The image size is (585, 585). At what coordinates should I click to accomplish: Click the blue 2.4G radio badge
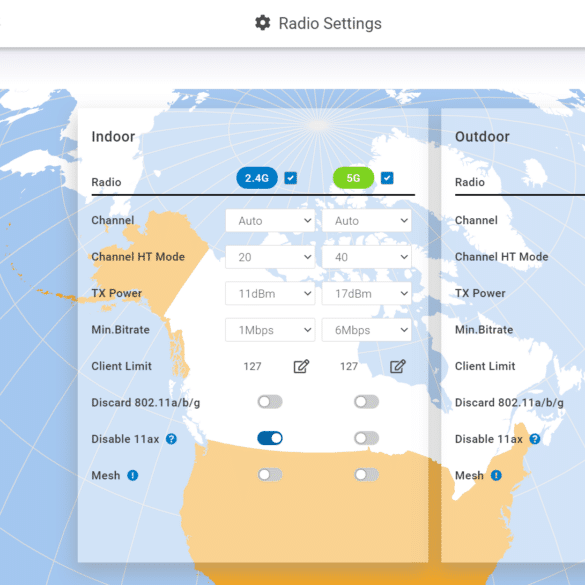pos(257,178)
